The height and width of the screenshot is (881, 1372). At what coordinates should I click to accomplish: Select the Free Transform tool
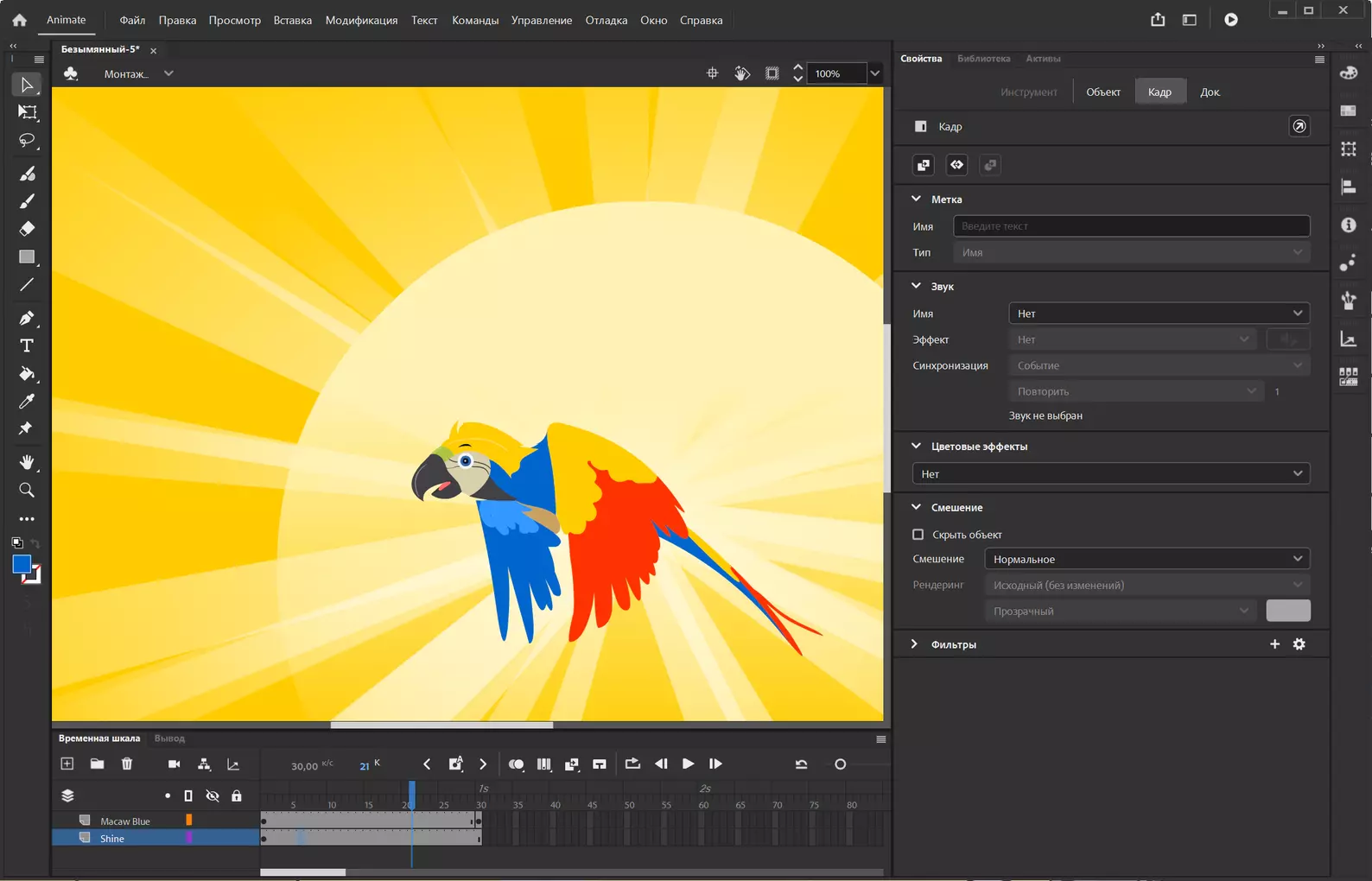27,112
